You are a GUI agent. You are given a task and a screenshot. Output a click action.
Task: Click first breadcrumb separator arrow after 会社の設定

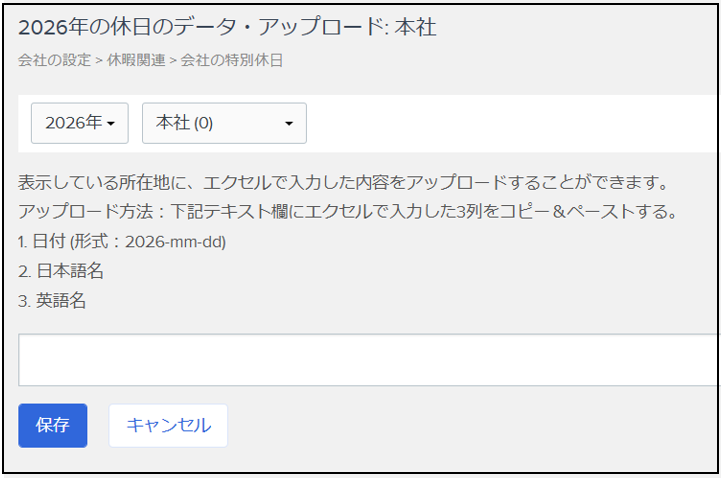99,61
